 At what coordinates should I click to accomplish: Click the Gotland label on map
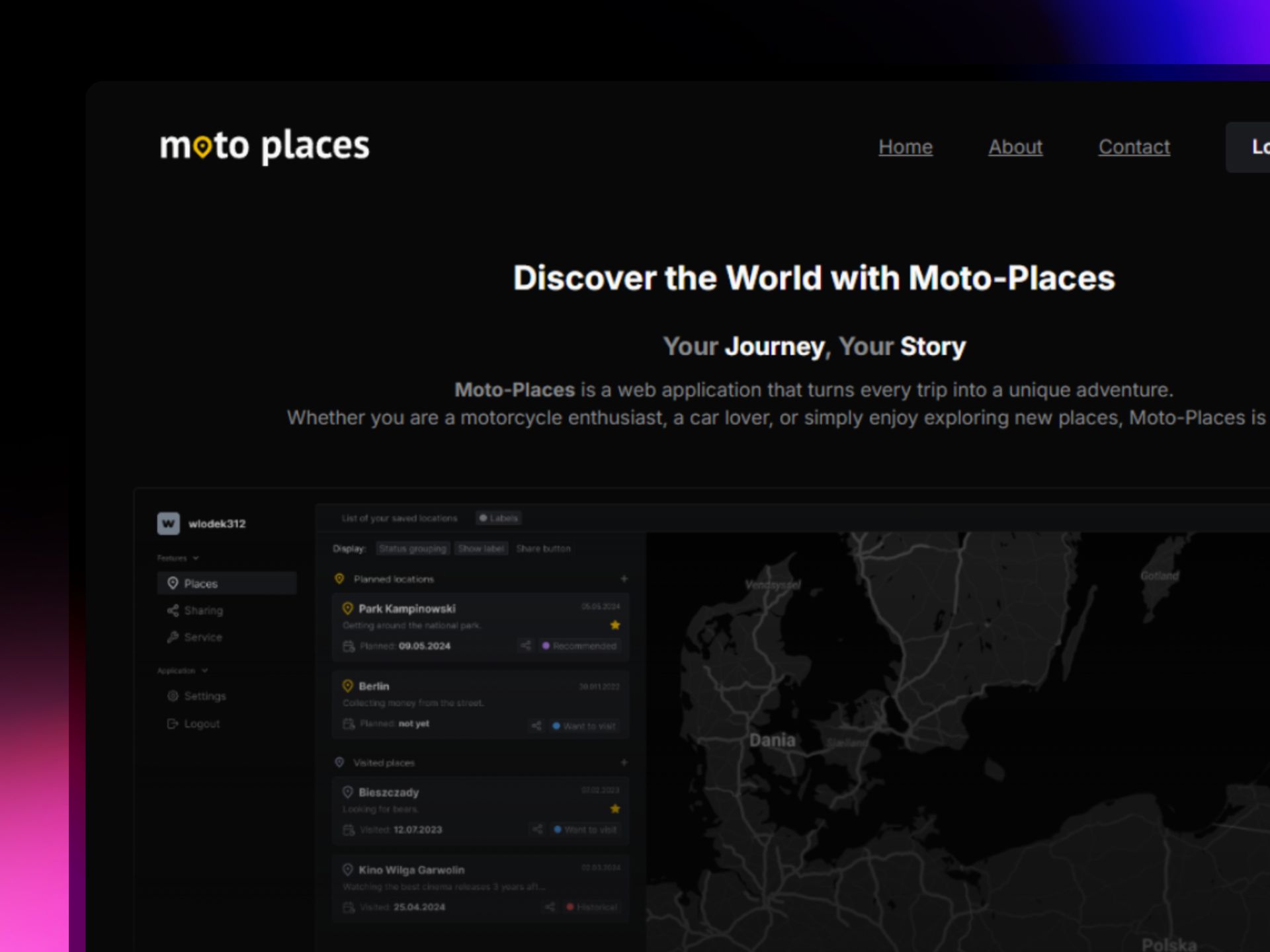tap(1160, 576)
